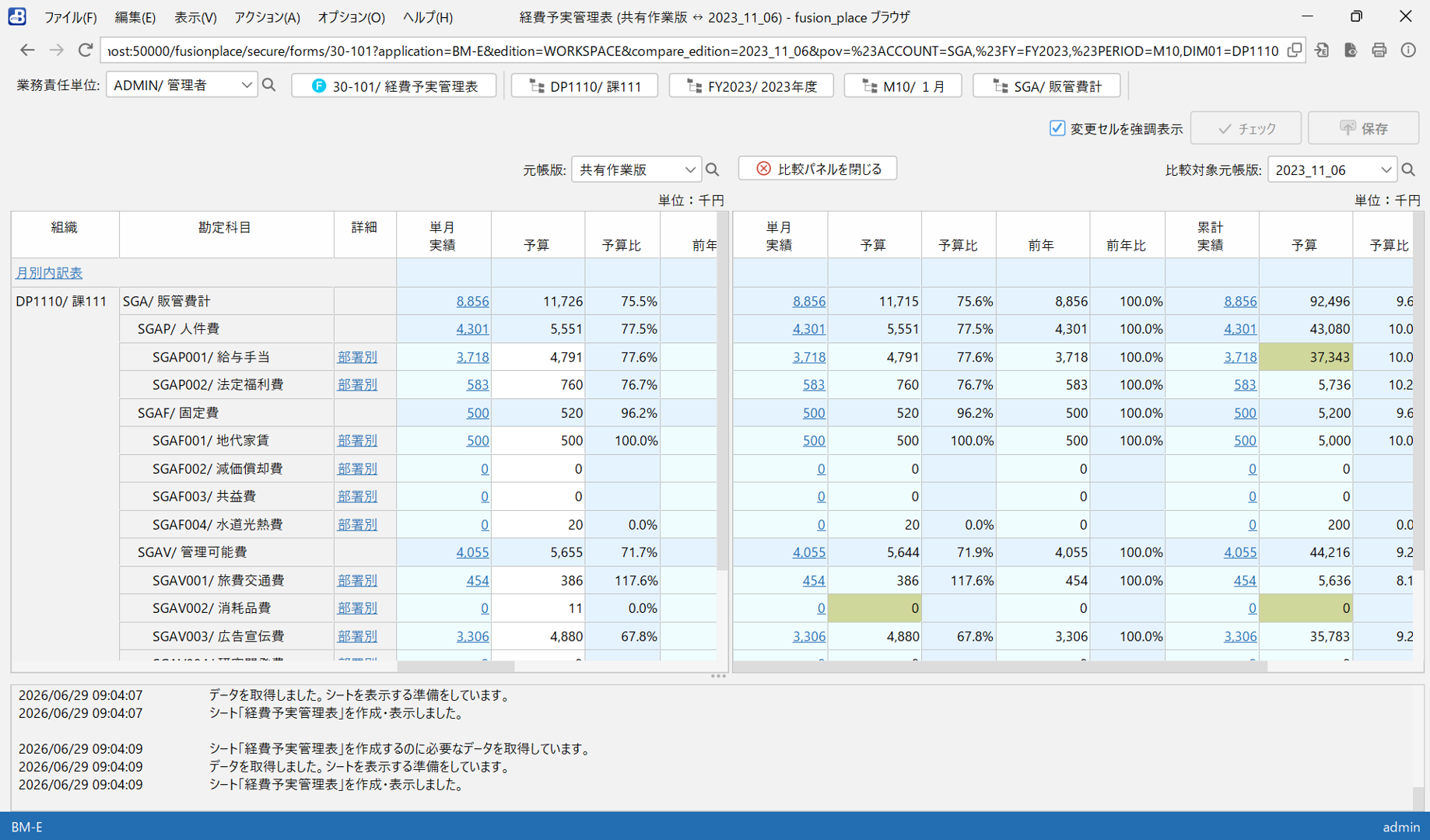Viewport: 1430px width, 840px height.
Task: Select highlighted 37,343 budget cell
Action: pos(1306,357)
